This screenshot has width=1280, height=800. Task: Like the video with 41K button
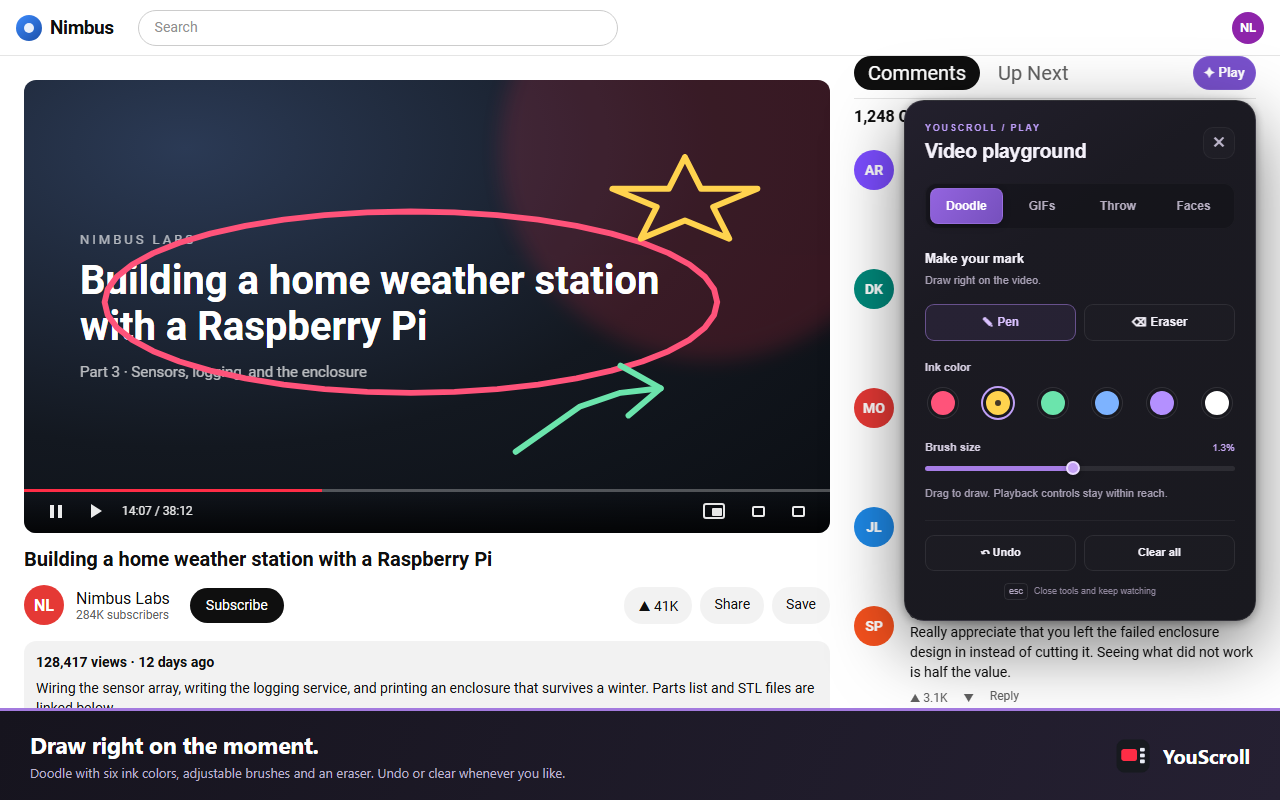pos(658,605)
